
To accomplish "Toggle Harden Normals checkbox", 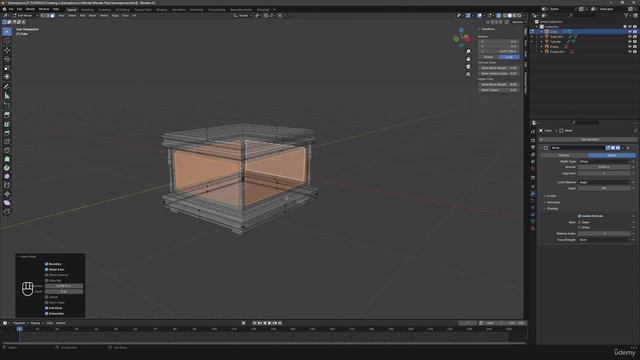I will (580, 216).
